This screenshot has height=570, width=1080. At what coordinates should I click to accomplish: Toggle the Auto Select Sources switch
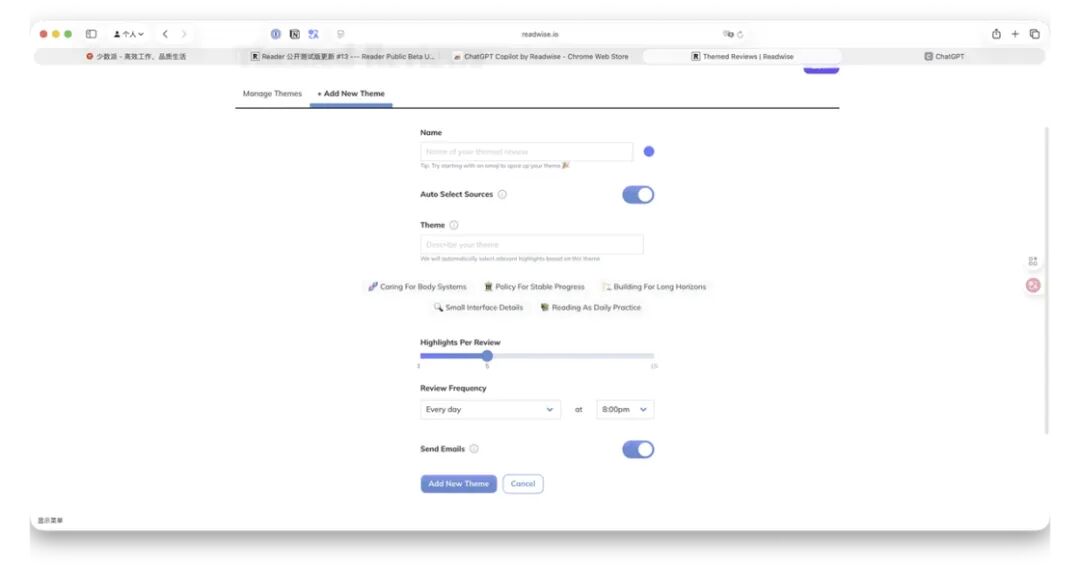638,195
